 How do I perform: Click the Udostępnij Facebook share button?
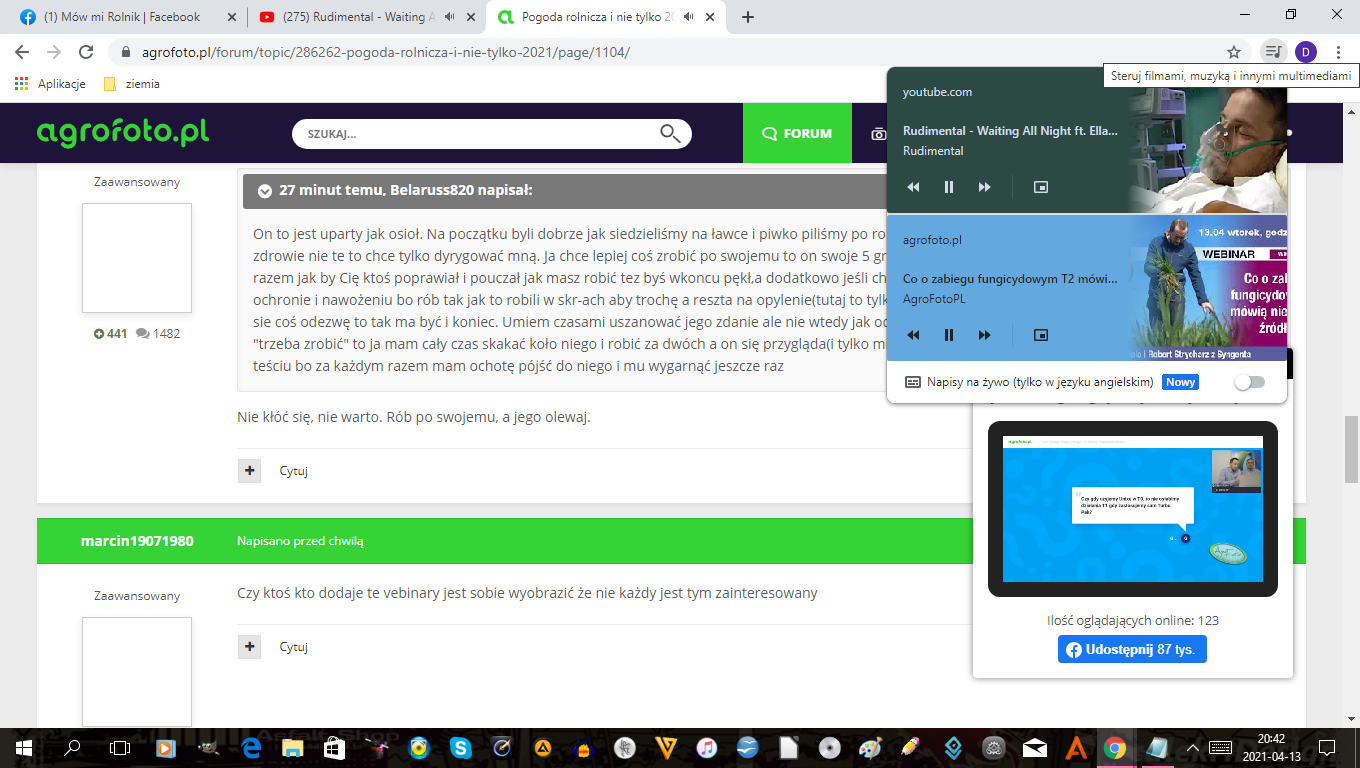tap(1132, 649)
